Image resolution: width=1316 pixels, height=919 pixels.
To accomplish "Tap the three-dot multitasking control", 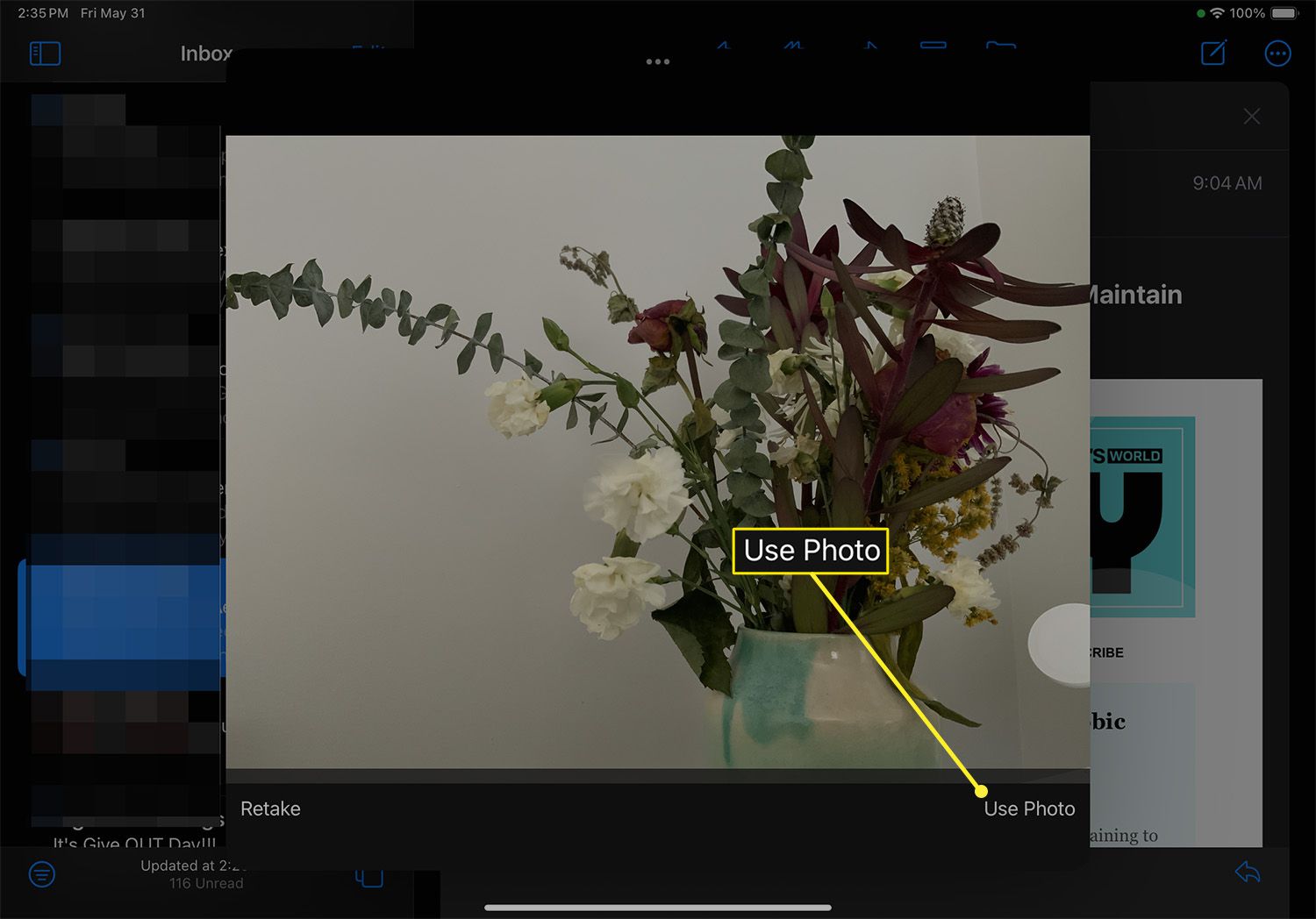I will pos(657,61).
